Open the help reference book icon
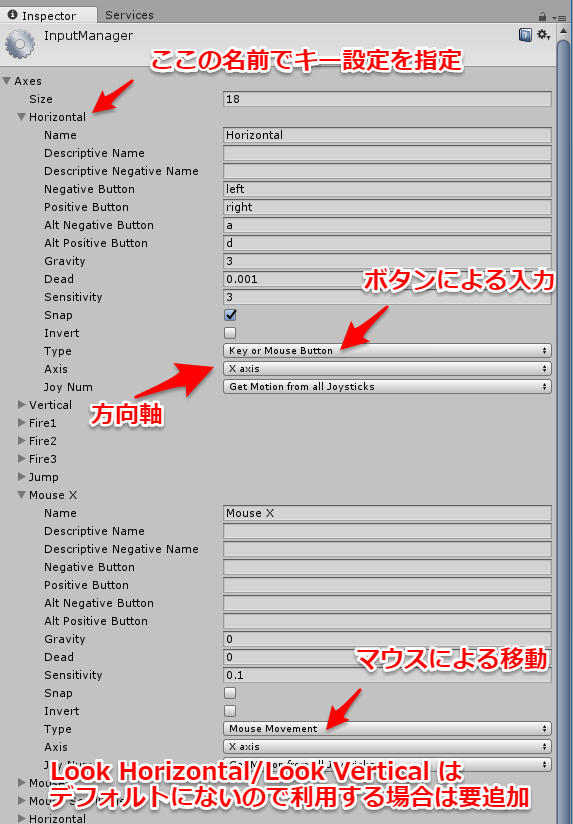573x824 pixels. (525, 35)
